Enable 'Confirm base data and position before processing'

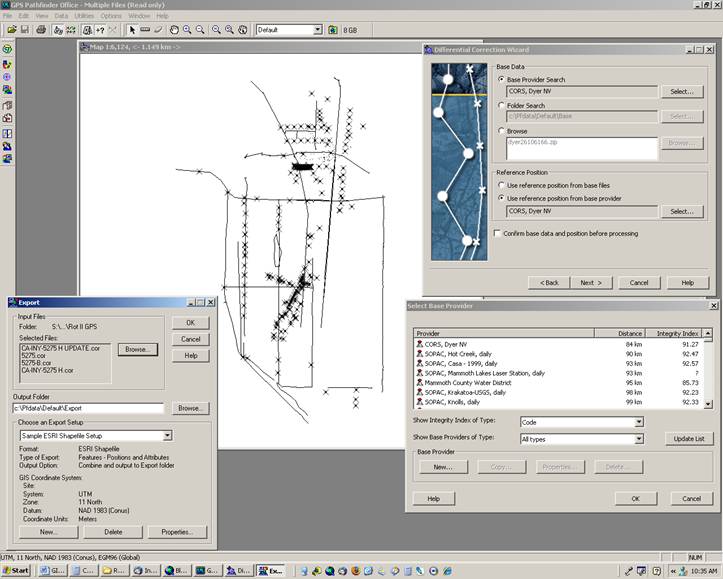pos(497,233)
